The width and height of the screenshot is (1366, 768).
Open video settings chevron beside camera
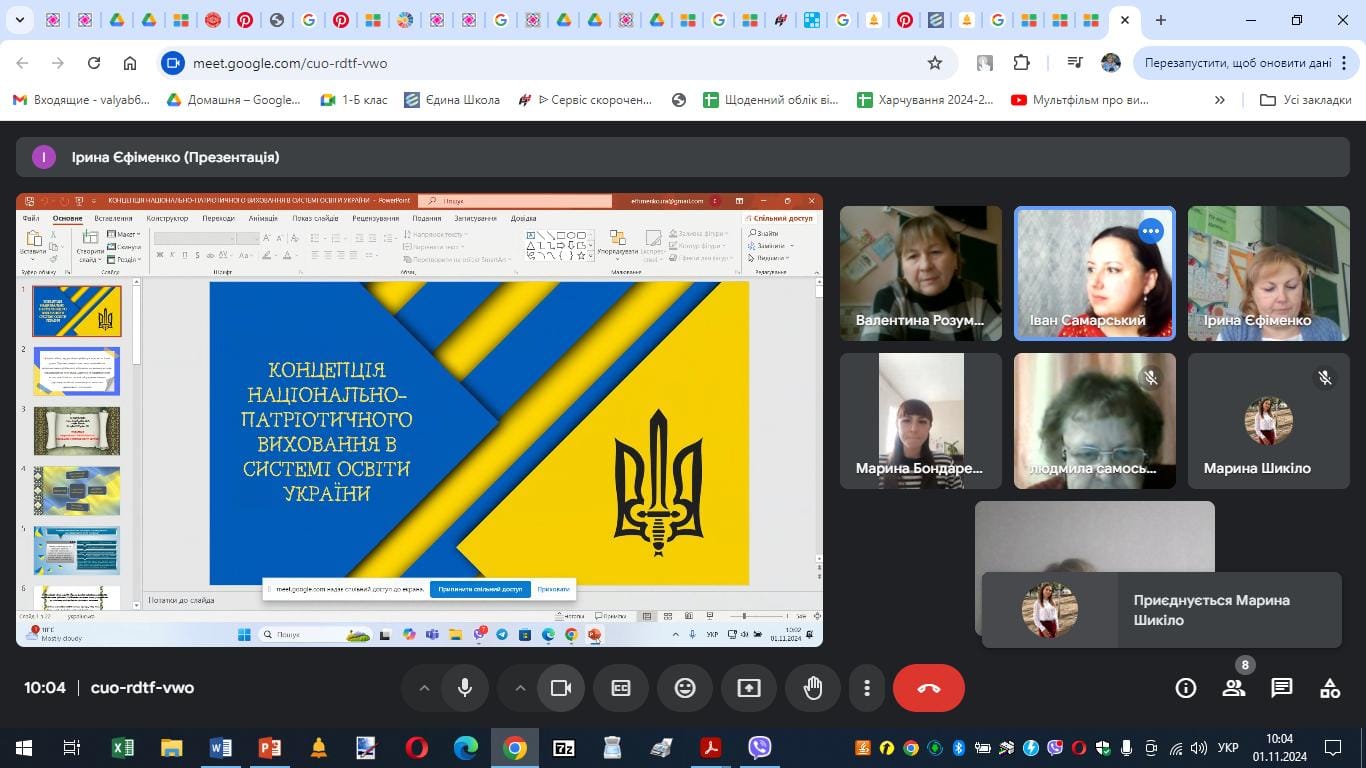point(520,688)
